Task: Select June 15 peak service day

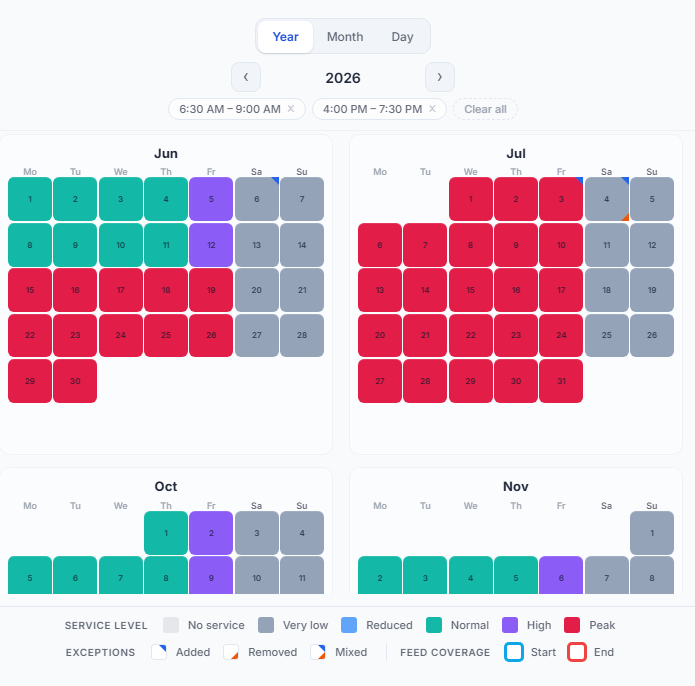Action: coord(30,290)
